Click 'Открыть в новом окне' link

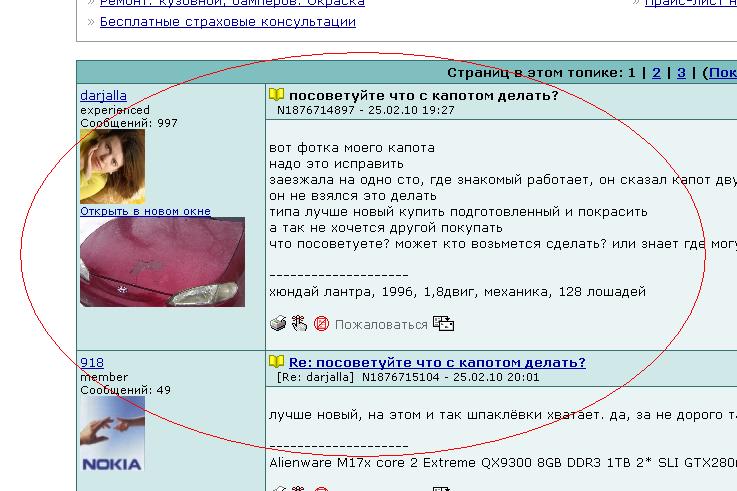point(145,211)
